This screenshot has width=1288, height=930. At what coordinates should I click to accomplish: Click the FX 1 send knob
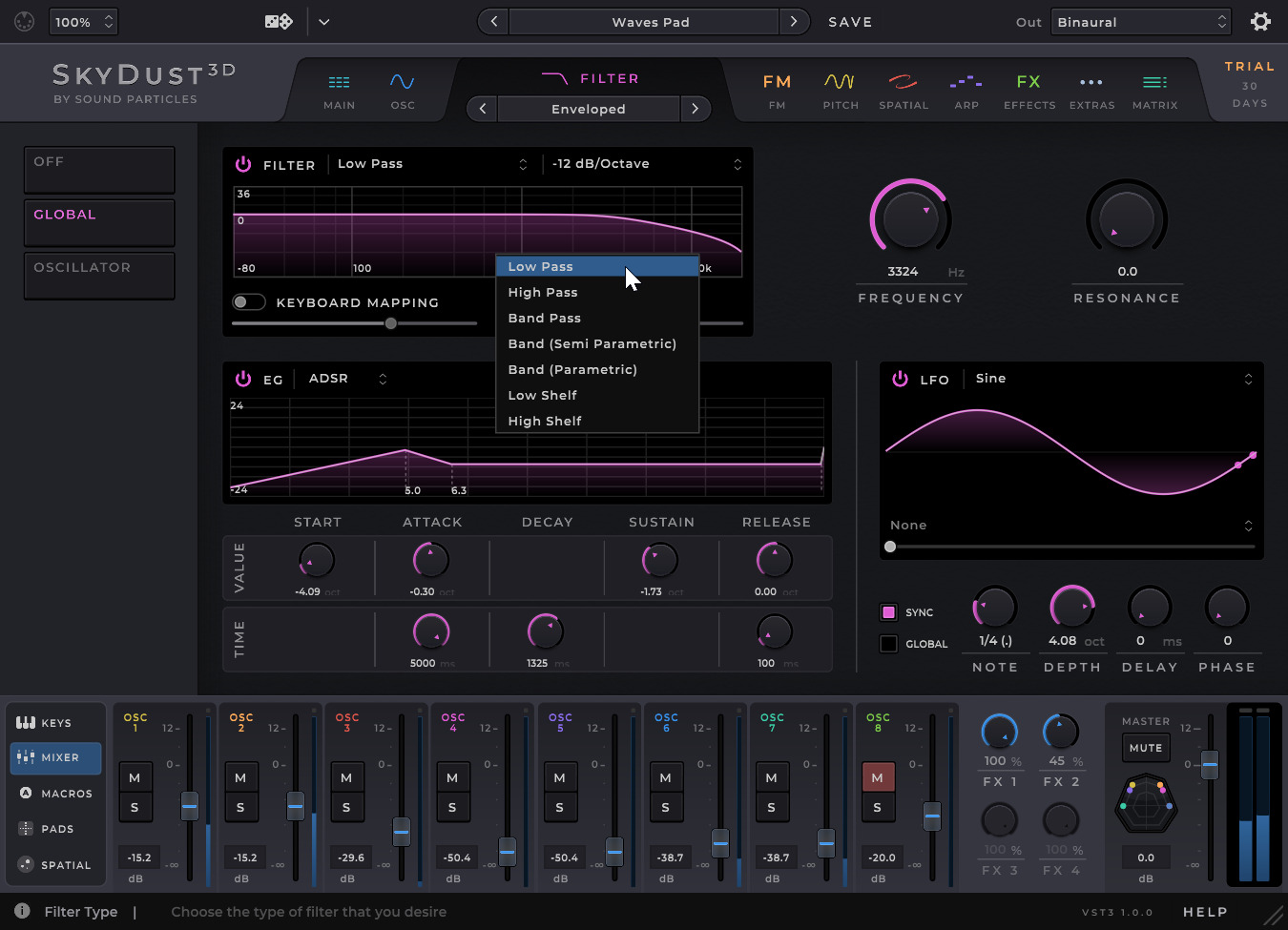tap(1000, 732)
